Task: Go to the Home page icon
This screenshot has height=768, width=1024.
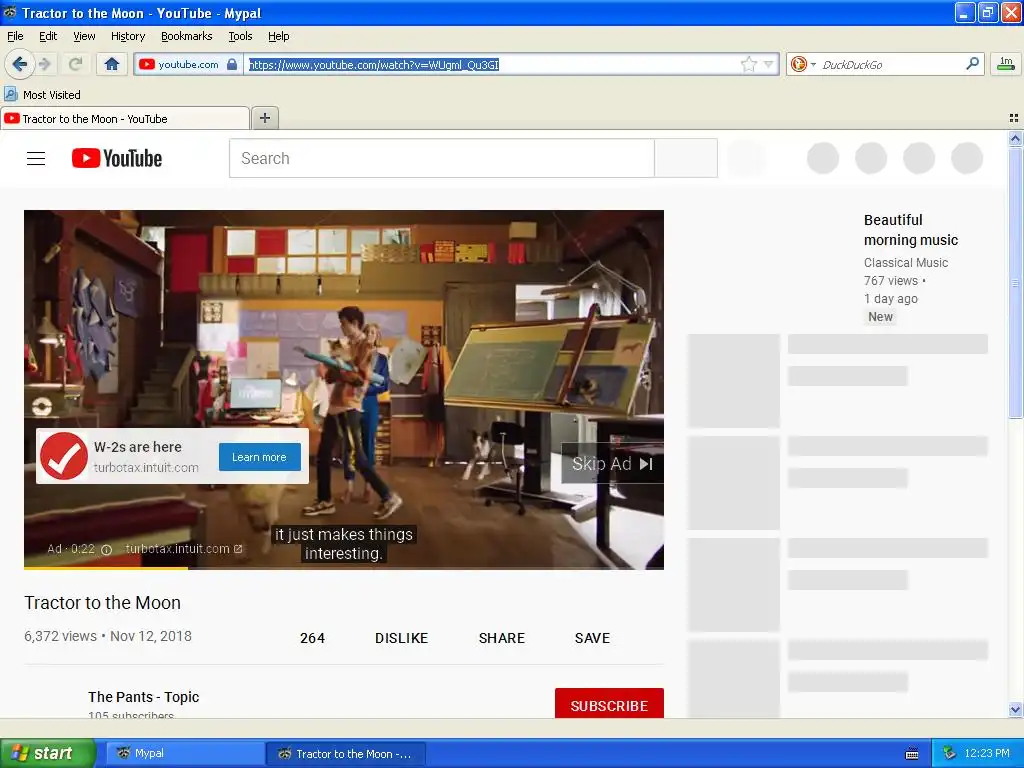Action: [x=112, y=64]
